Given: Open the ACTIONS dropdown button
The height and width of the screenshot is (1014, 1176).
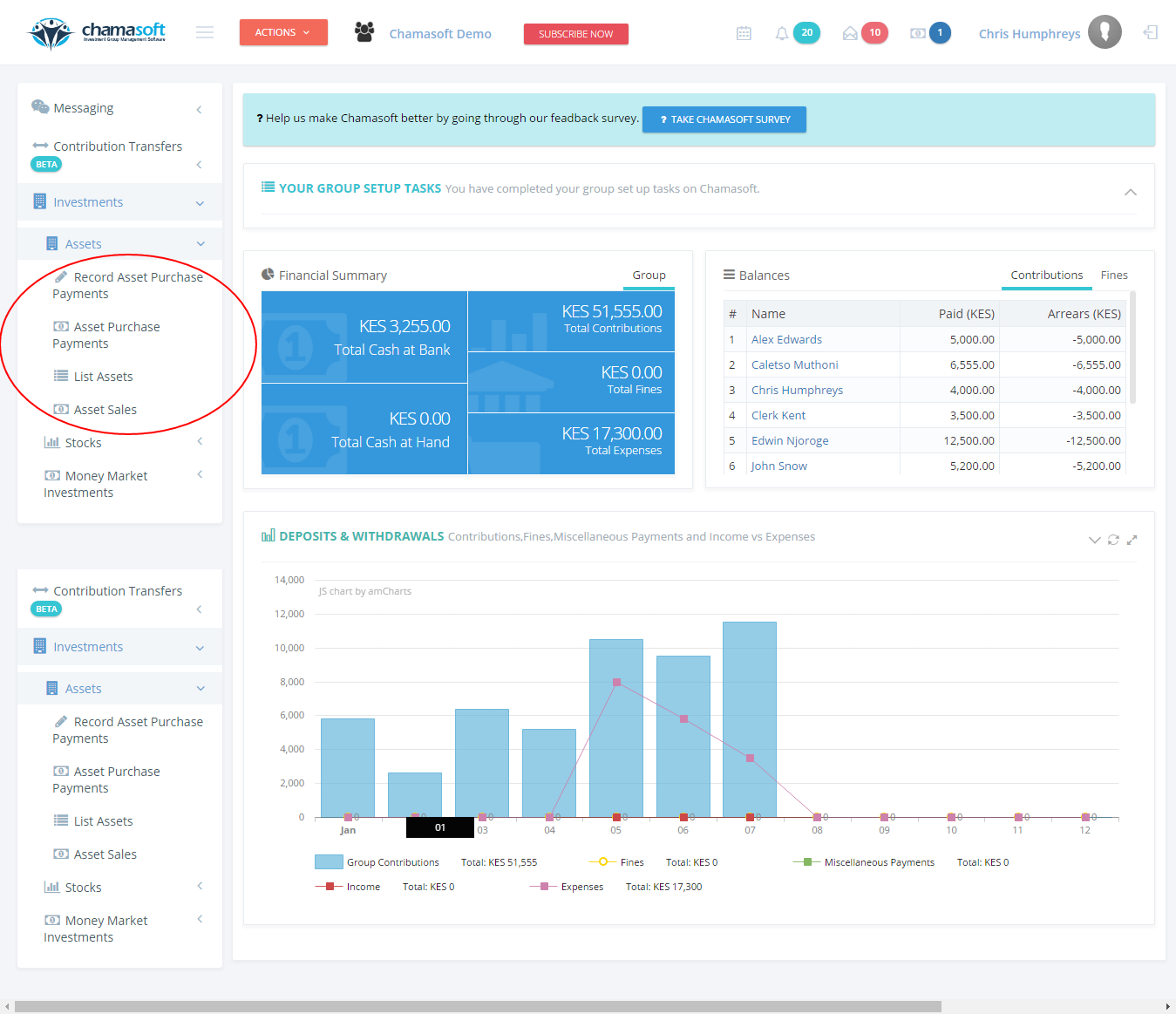Looking at the screenshot, I should pos(283,32).
